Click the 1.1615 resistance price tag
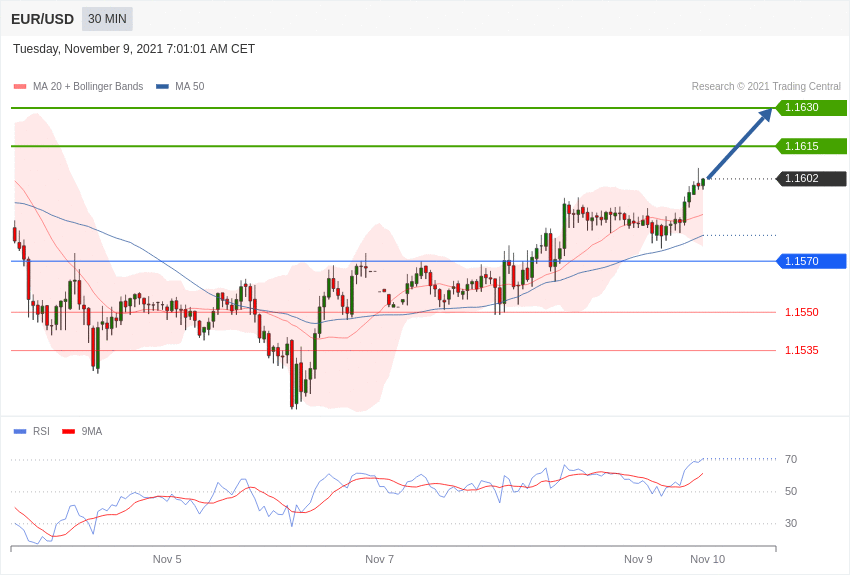Viewport: 850px width, 576px height. pyautogui.click(x=811, y=146)
